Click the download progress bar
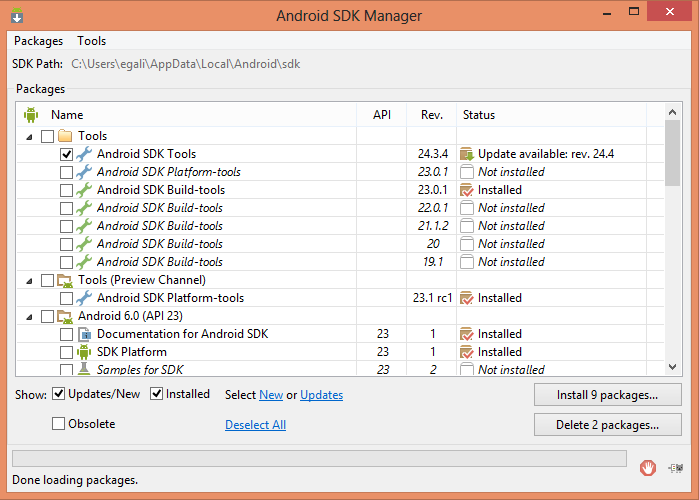The width and height of the screenshot is (699, 500). point(319,458)
